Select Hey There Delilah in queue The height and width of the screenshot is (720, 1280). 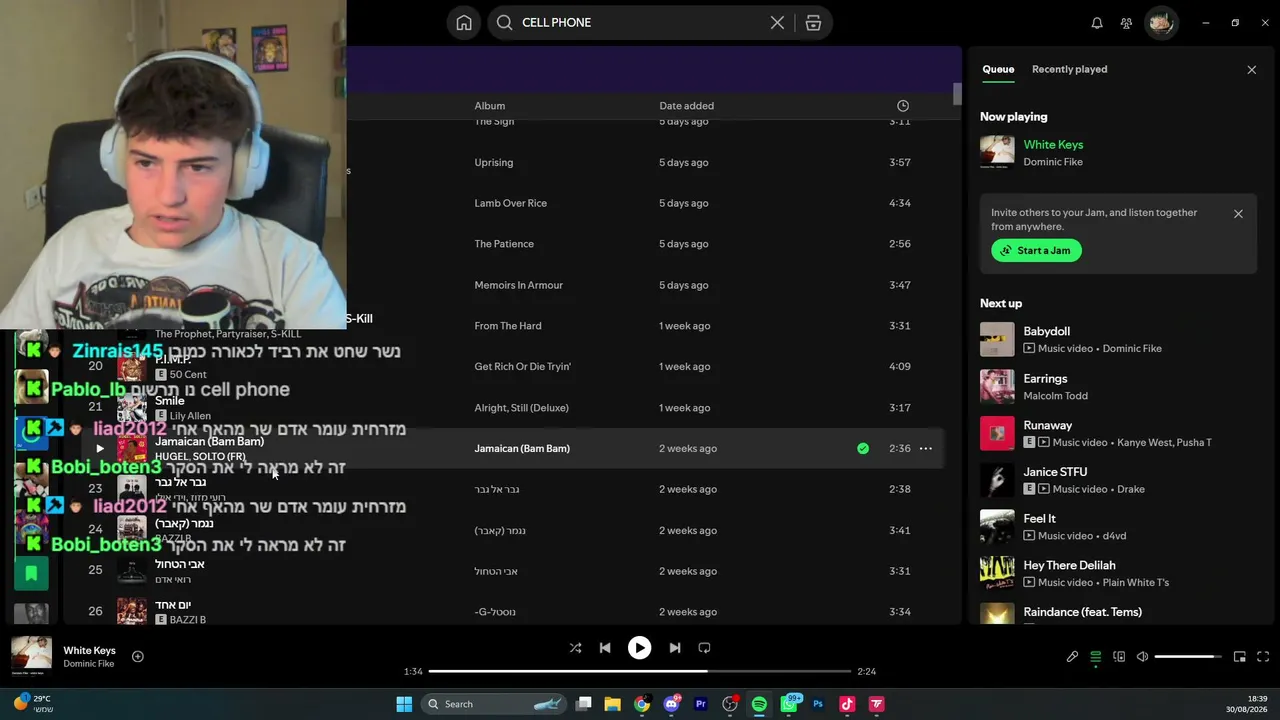(1118, 574)
